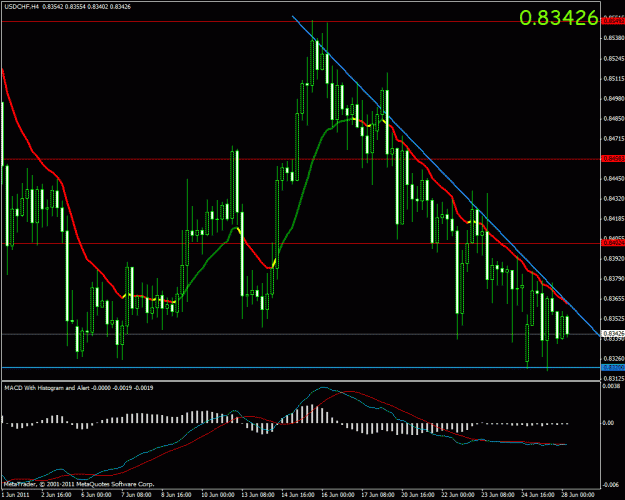The height and width of the screenshot is (500, 625).
Task: Click the 0.84715 price axis label
Action: click(613, 138)
